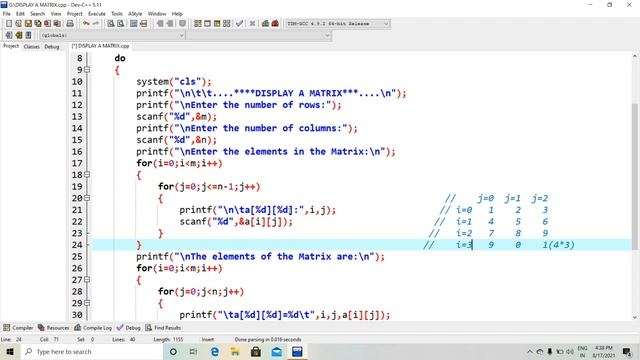Select the Project side tab
The width and height of the screenshot is (640, 360).
tap(11, 46)
